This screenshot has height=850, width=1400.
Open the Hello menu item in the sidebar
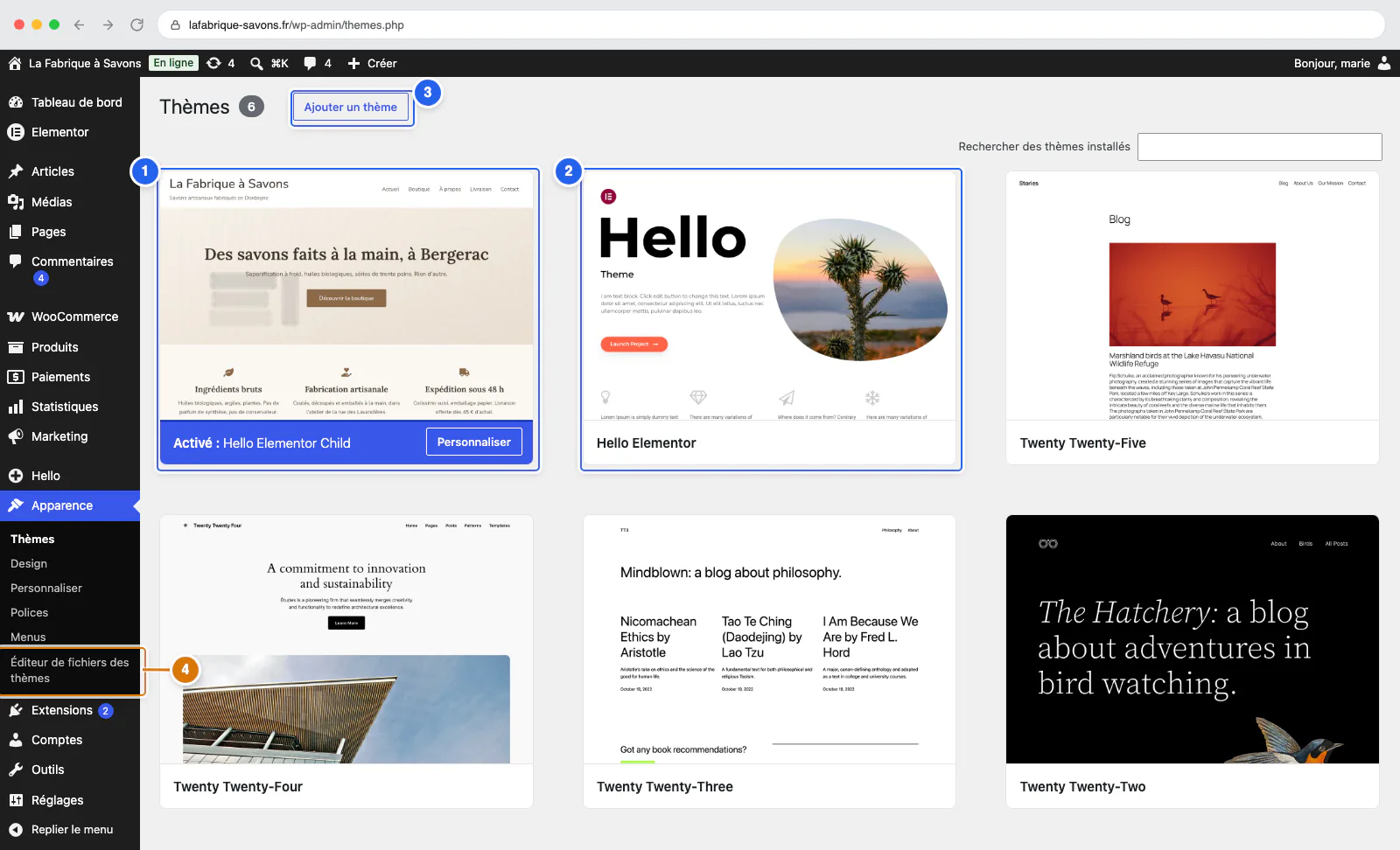[70, 476]
